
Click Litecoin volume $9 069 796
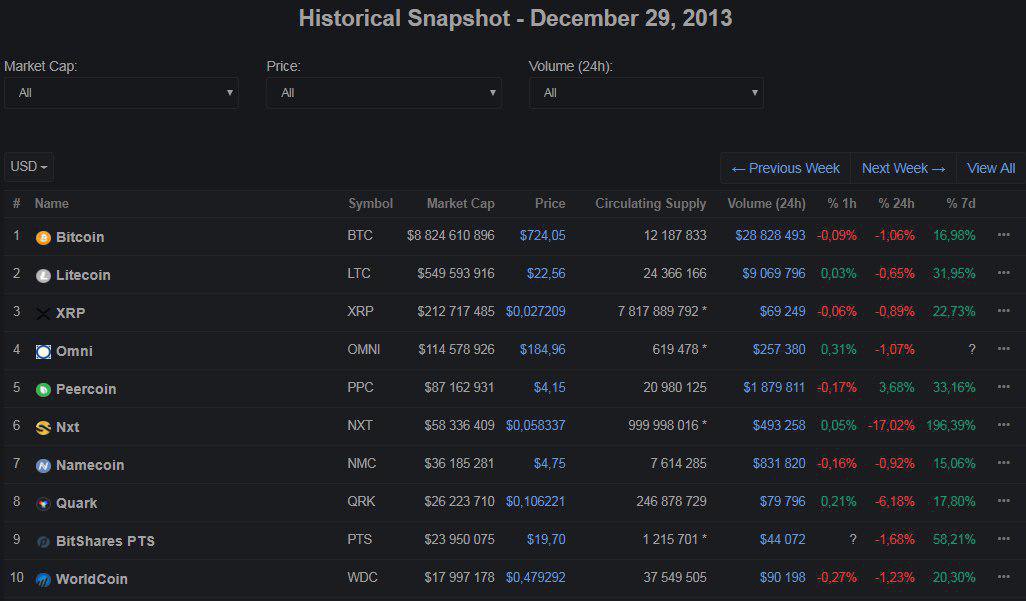[773, 273]
